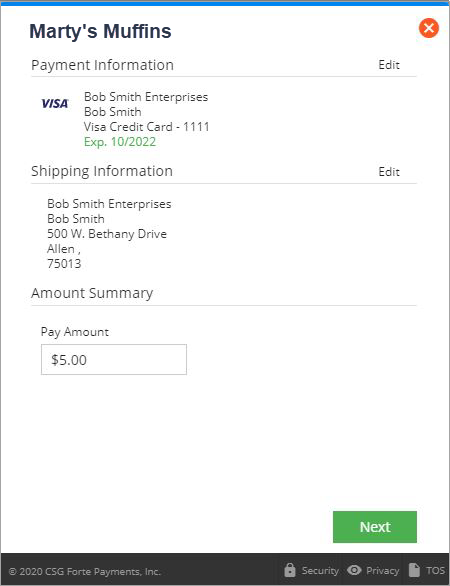Open the Security footer link
Viewport: 450px width, 586px height.
point(320,571)
